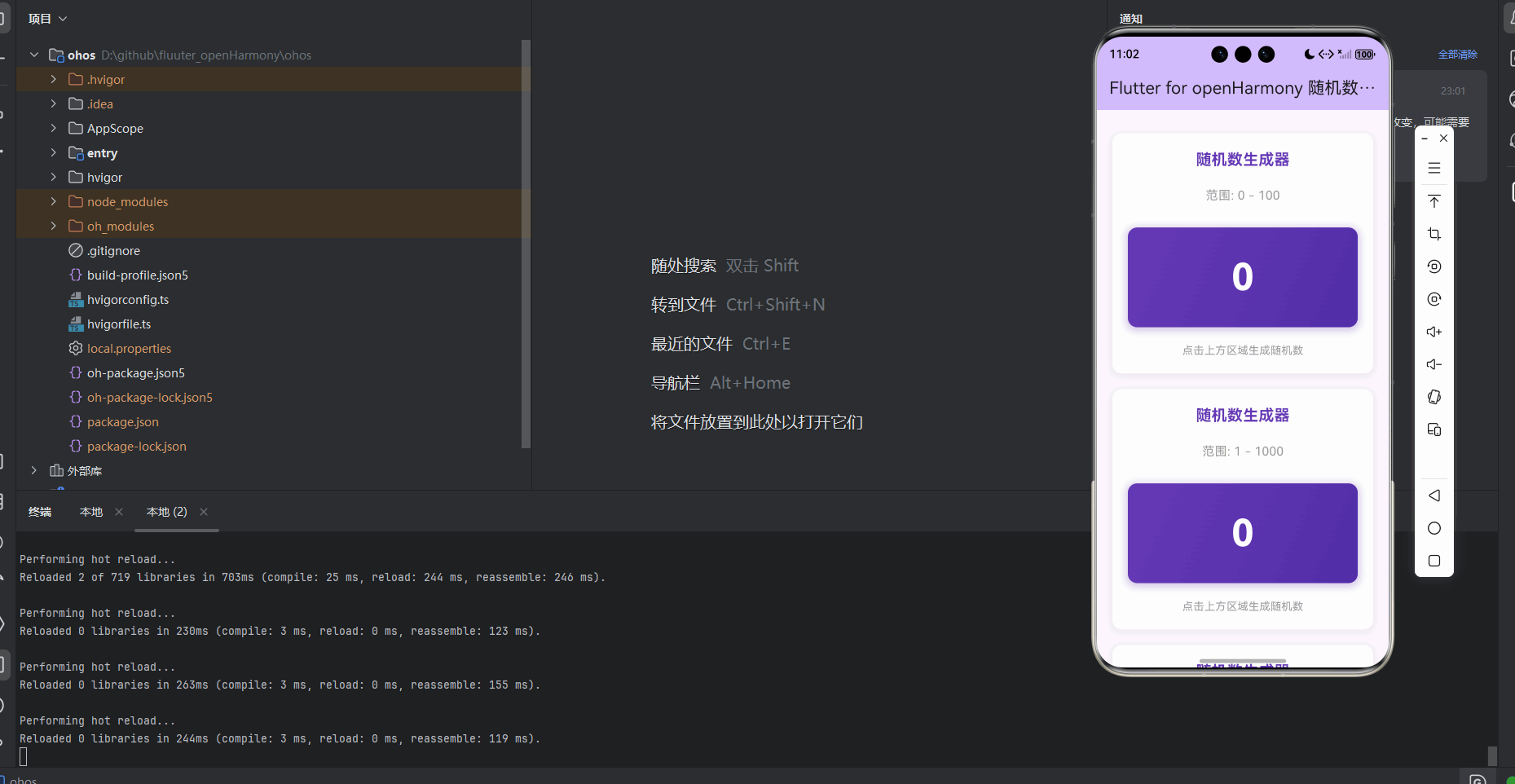Close the 本地 terminal tab

pos(119,512)
